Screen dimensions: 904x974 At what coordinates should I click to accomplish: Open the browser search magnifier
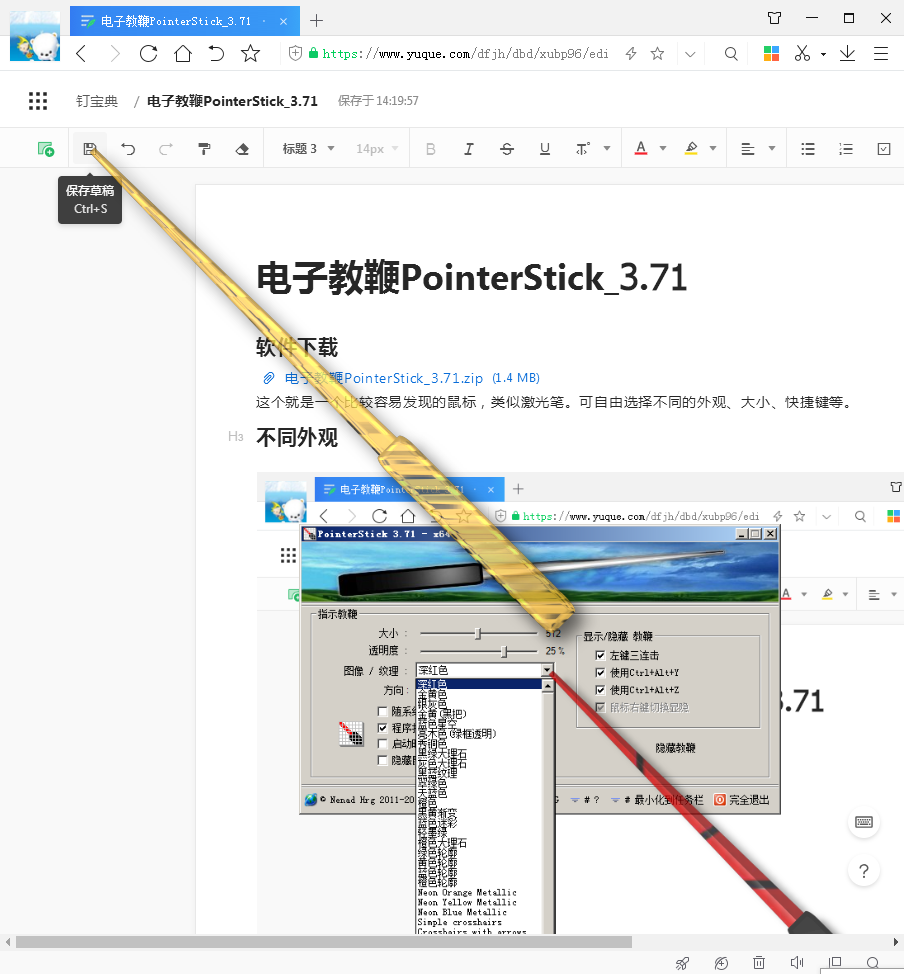(731, 53)
